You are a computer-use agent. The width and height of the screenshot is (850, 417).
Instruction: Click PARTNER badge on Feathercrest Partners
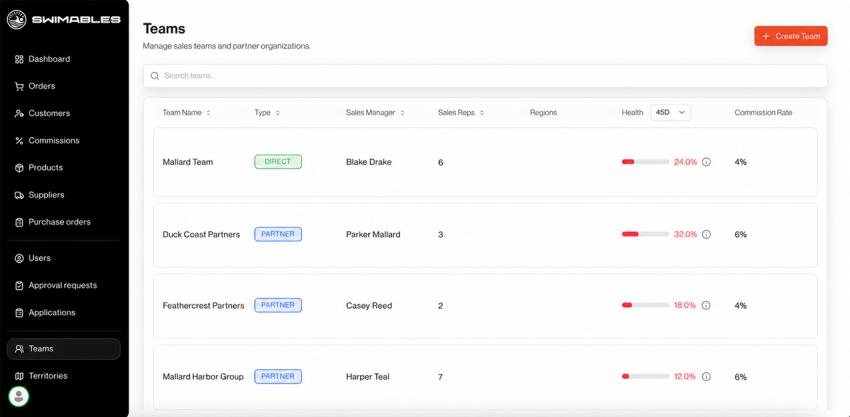[x=278, y=305]
